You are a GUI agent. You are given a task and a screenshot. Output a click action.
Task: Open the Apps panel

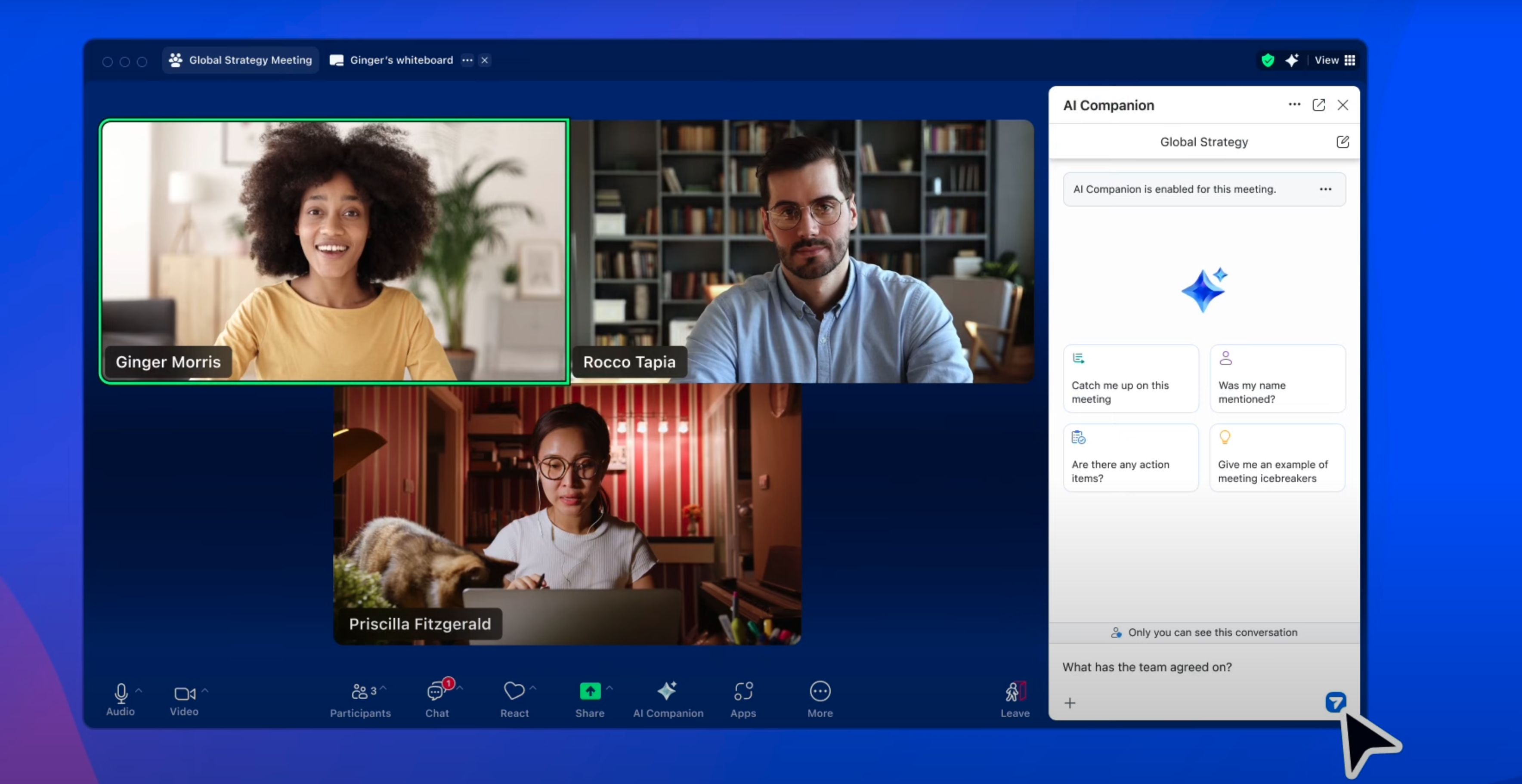tap(743, 700)
